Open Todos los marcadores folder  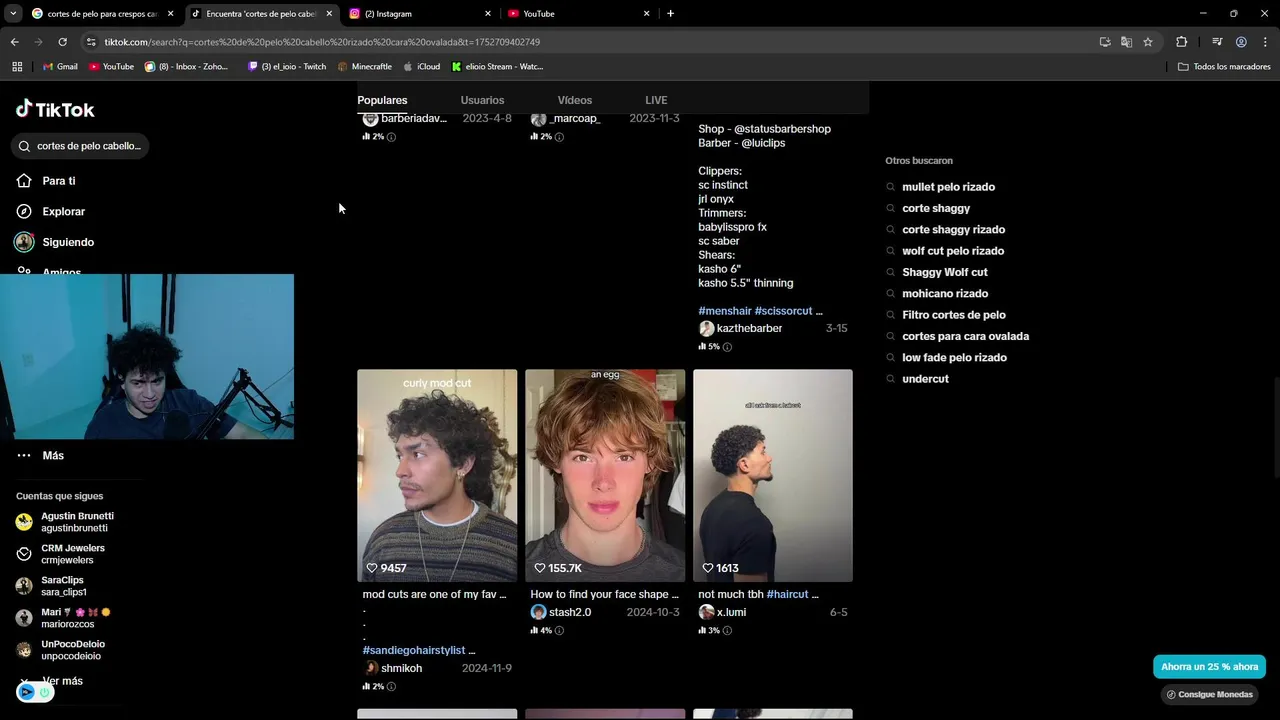(x=1224, y=67)
